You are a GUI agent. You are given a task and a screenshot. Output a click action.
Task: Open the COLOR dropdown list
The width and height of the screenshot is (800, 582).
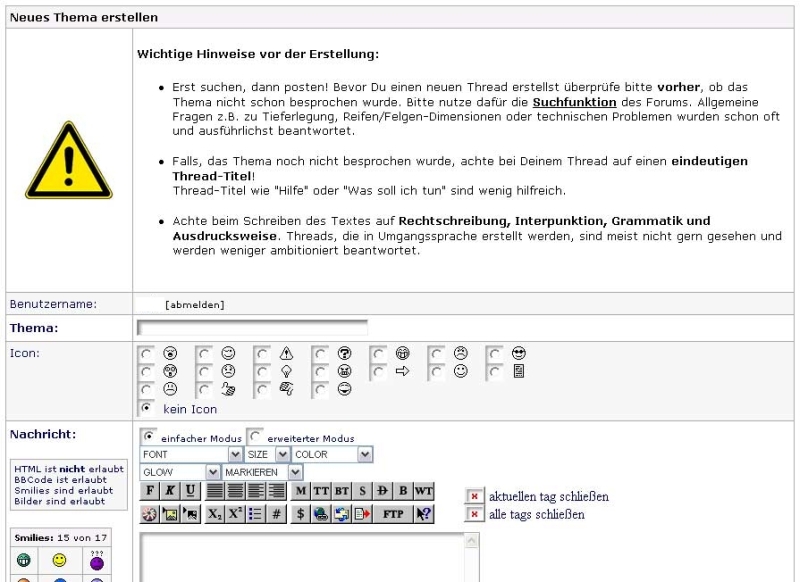332,454
